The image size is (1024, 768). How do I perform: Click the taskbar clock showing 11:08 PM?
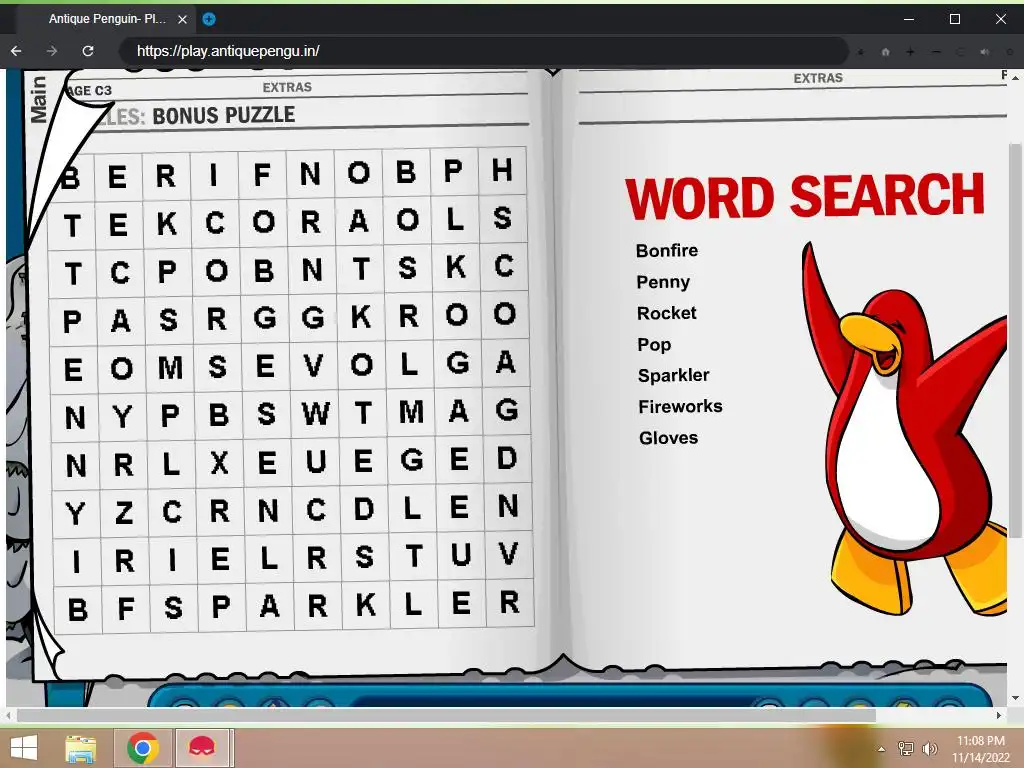click(x=981, y=748)
